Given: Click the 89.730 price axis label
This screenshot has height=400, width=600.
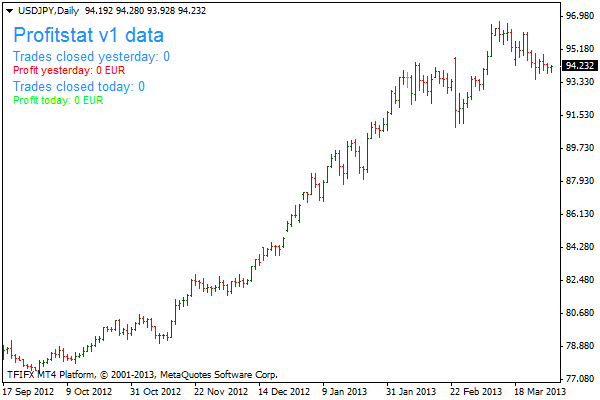Looking at the screenshot, I should 580,148.
